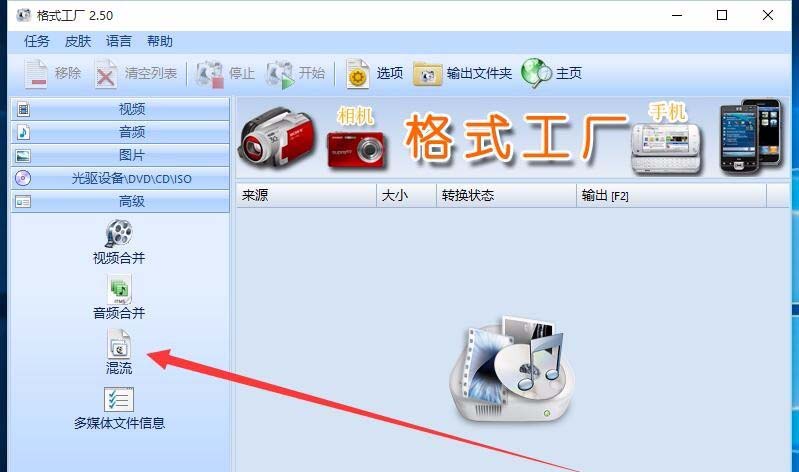Click the 输出 [F2] column header

coord(671,195)
